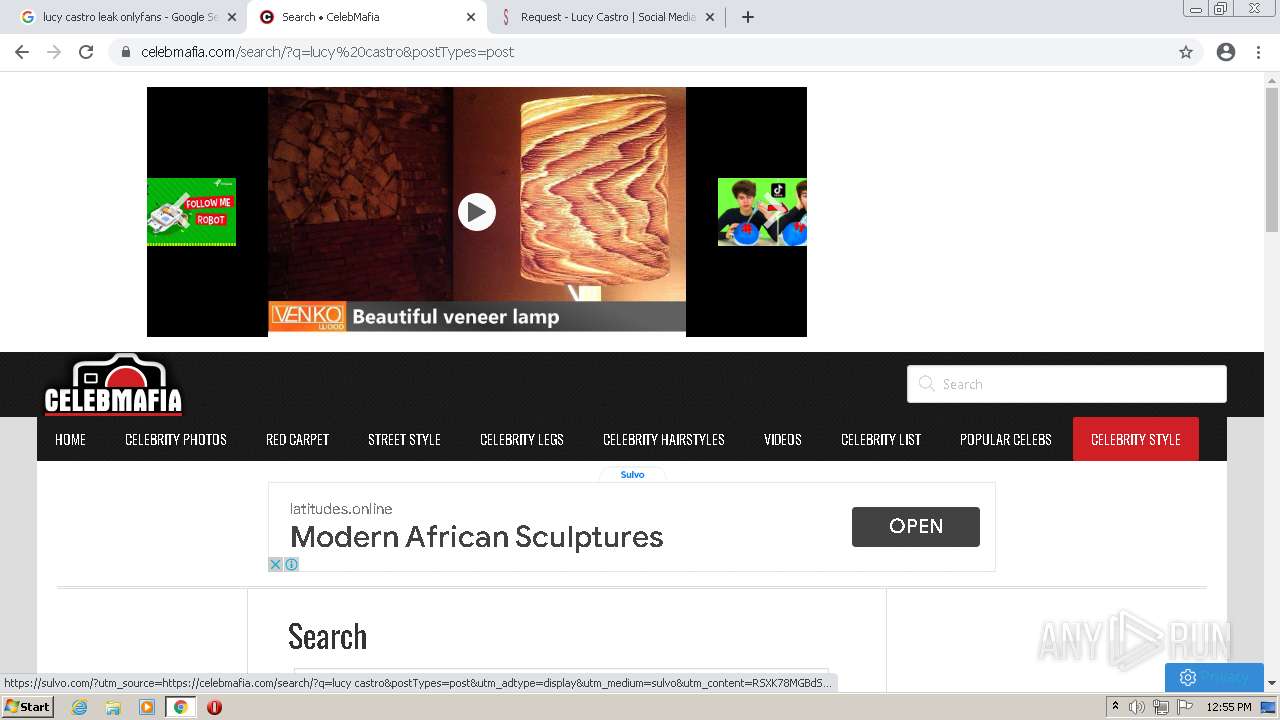Viewport: 1280px width, 720px height.
Task: Switch to the Request - Lucy Castro tab
Action: (608, 17)
